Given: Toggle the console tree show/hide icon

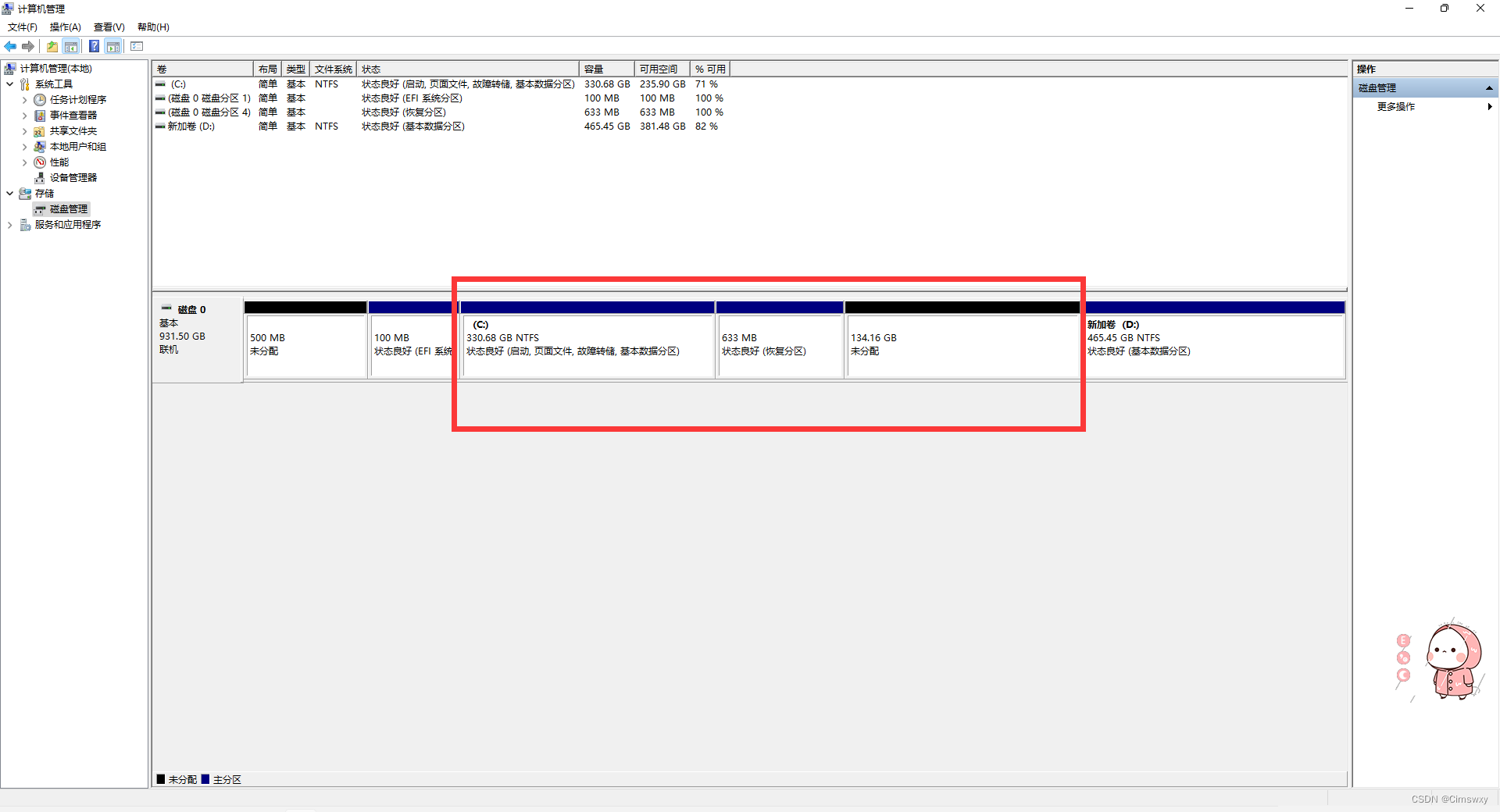Looking at the screenshot, I should [x=71, y=47].
